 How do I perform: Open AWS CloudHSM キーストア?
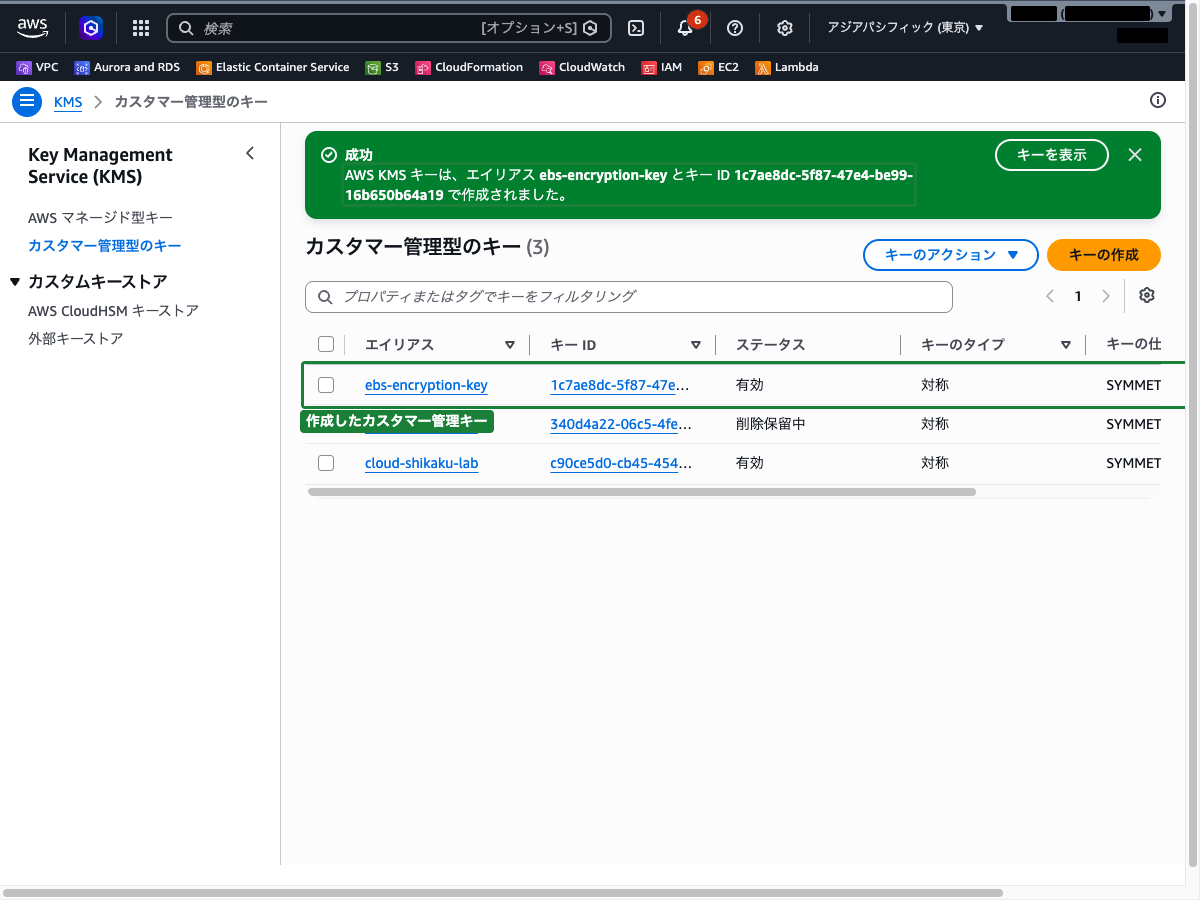pyautogui.click(x=113, y=310)
